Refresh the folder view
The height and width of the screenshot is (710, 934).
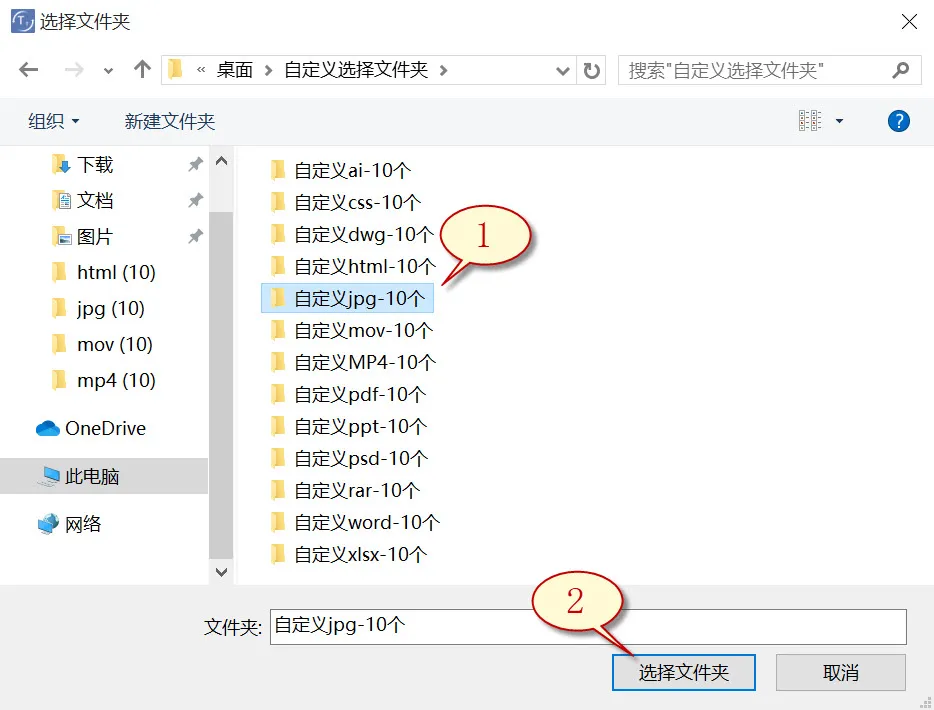[589, 69]
